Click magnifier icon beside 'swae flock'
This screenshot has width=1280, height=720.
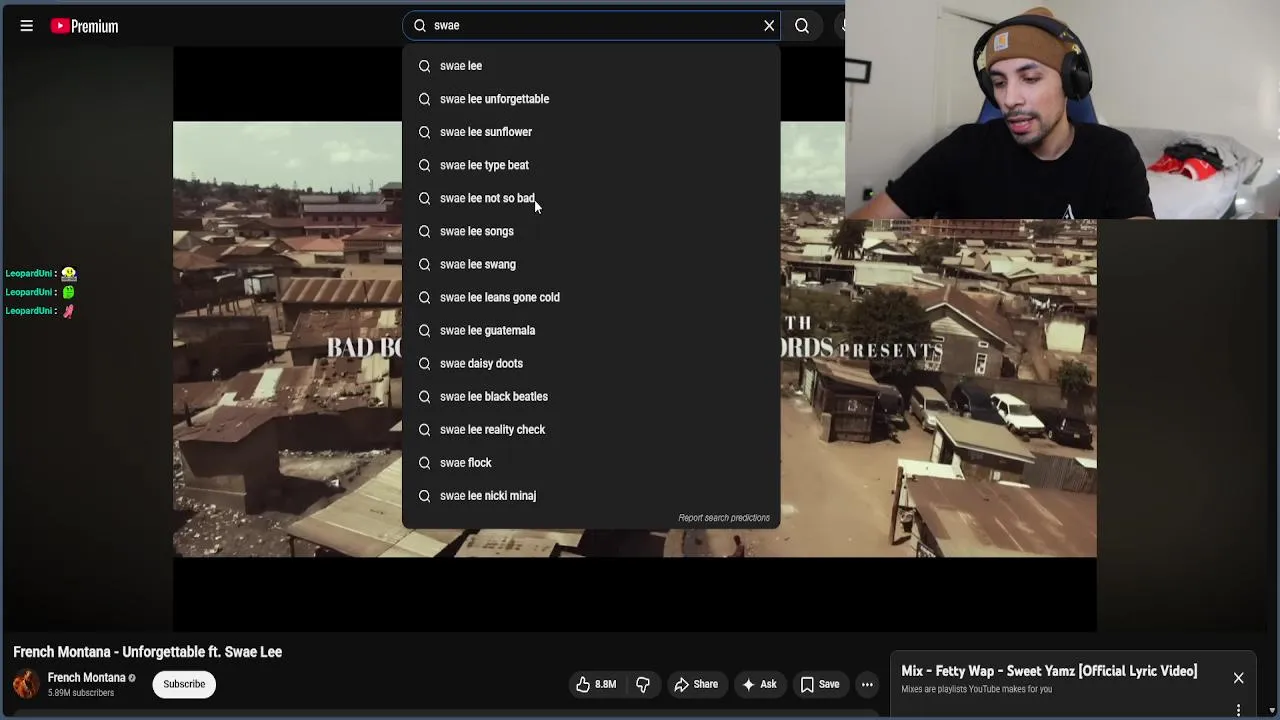pyautogui.click(x=425, y=462)
